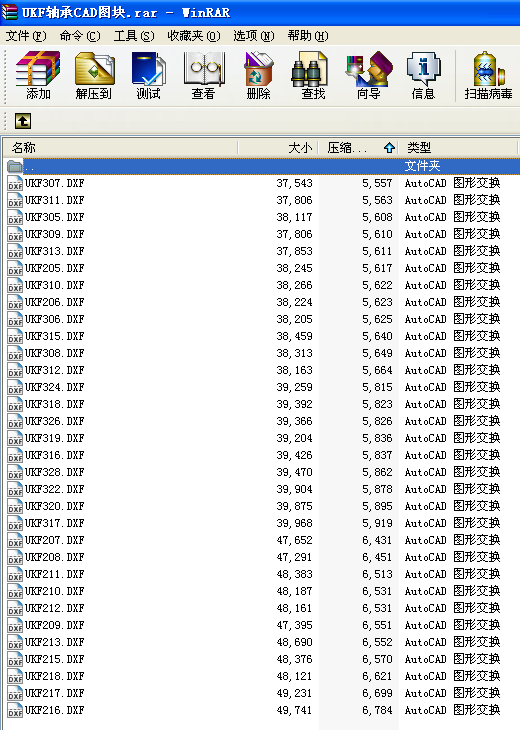Sort by the 压缩... column header
The height and width of the screenshot is (730, 520).
pyautogui.click(x=358, y=148)
